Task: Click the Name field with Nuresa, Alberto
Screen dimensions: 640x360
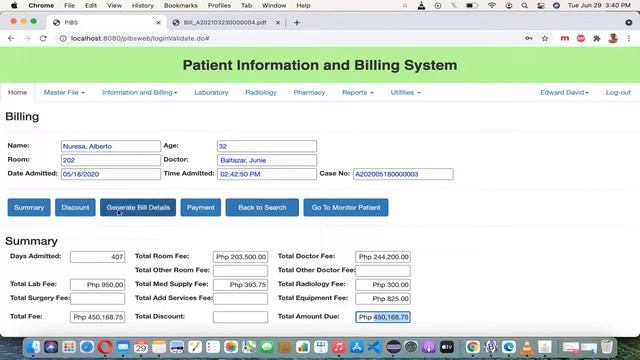Action: pos(111,146)
